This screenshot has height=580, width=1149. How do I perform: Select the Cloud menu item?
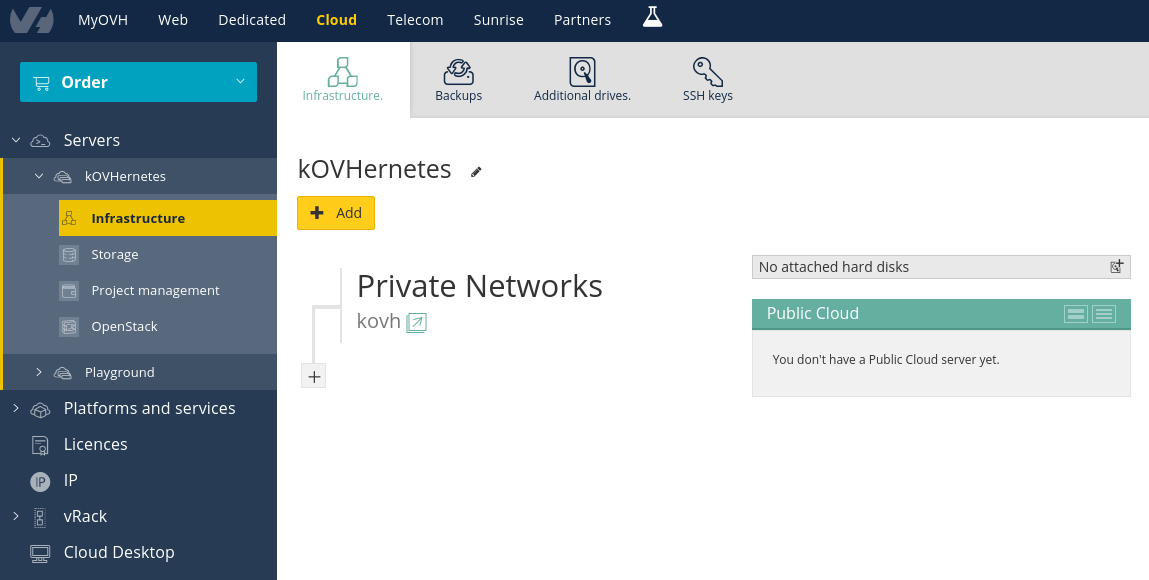point(336,20)
